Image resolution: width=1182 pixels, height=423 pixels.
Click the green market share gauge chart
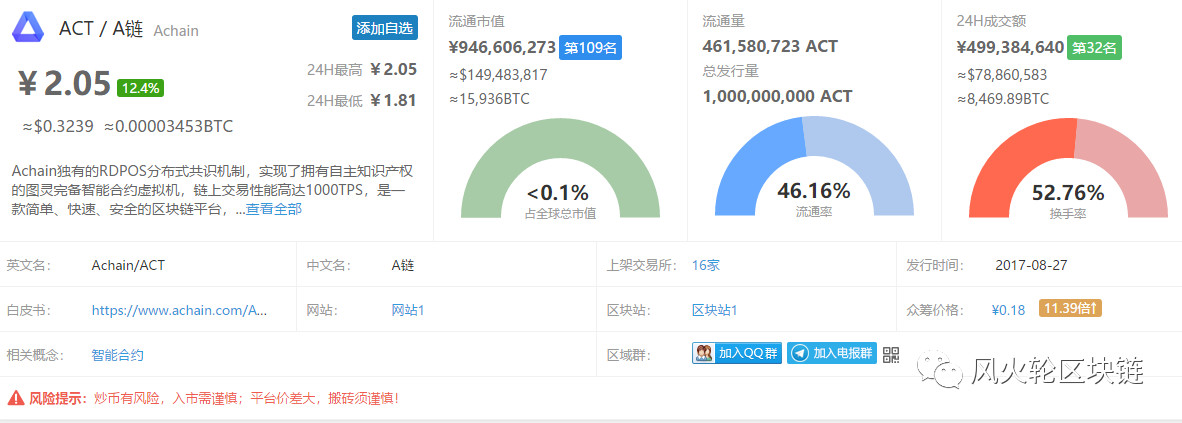click(x=560, y=170)
